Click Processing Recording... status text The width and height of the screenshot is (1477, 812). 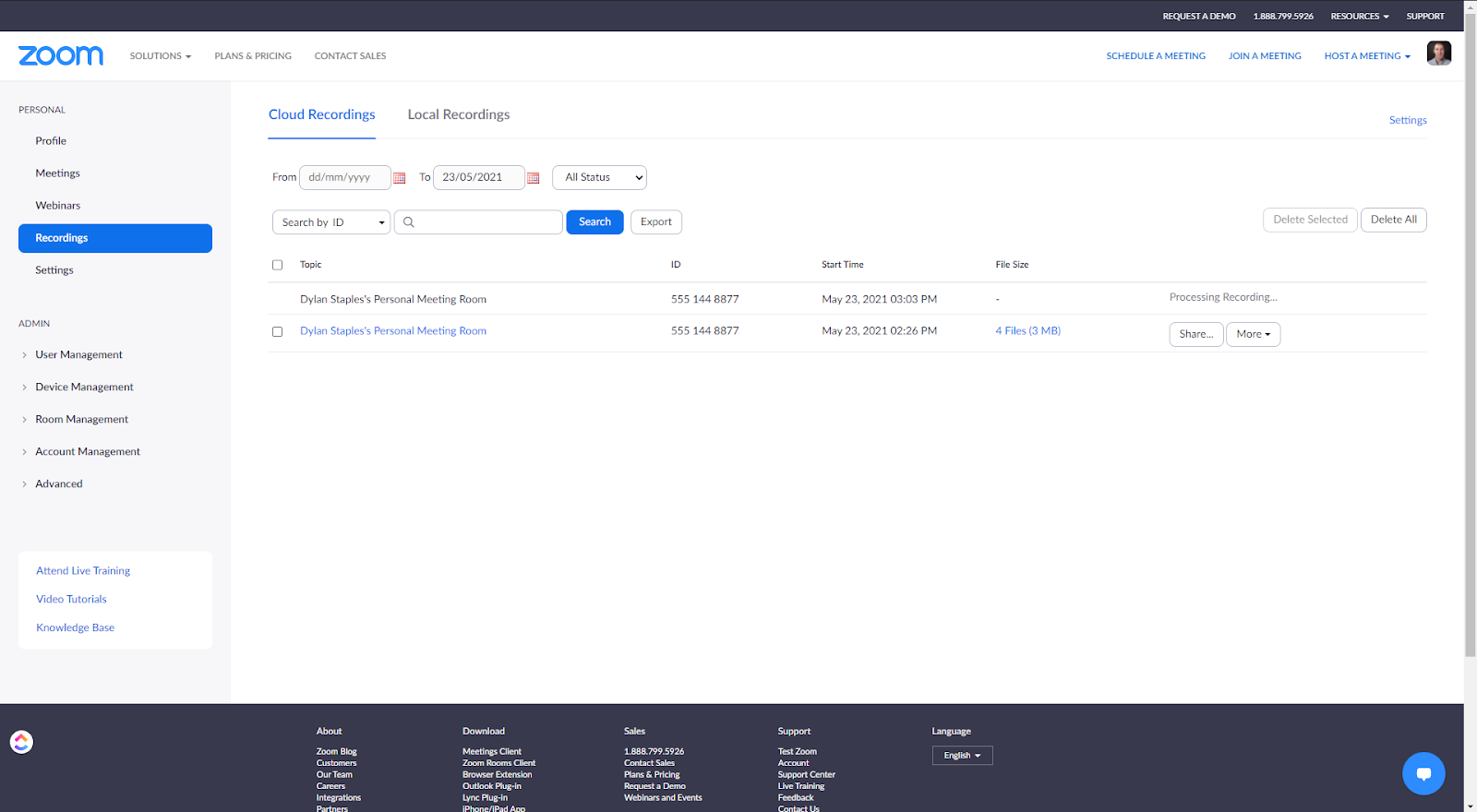click(x=1223, y=297)
